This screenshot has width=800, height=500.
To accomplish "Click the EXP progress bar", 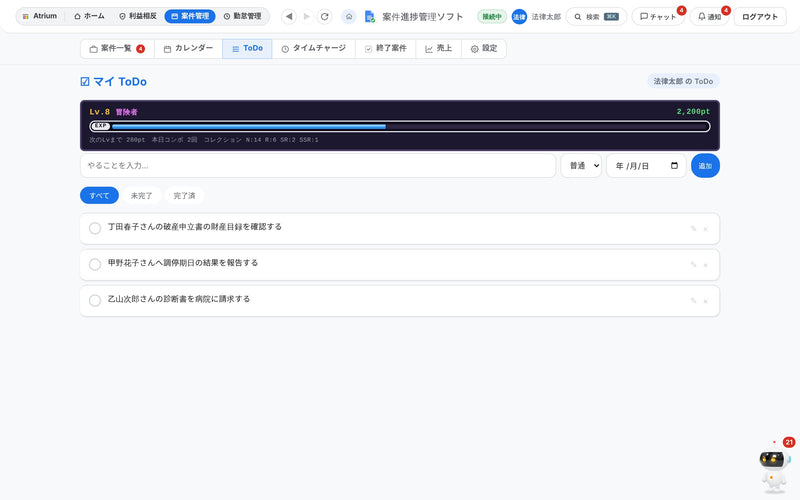I will tap(400, 126).
